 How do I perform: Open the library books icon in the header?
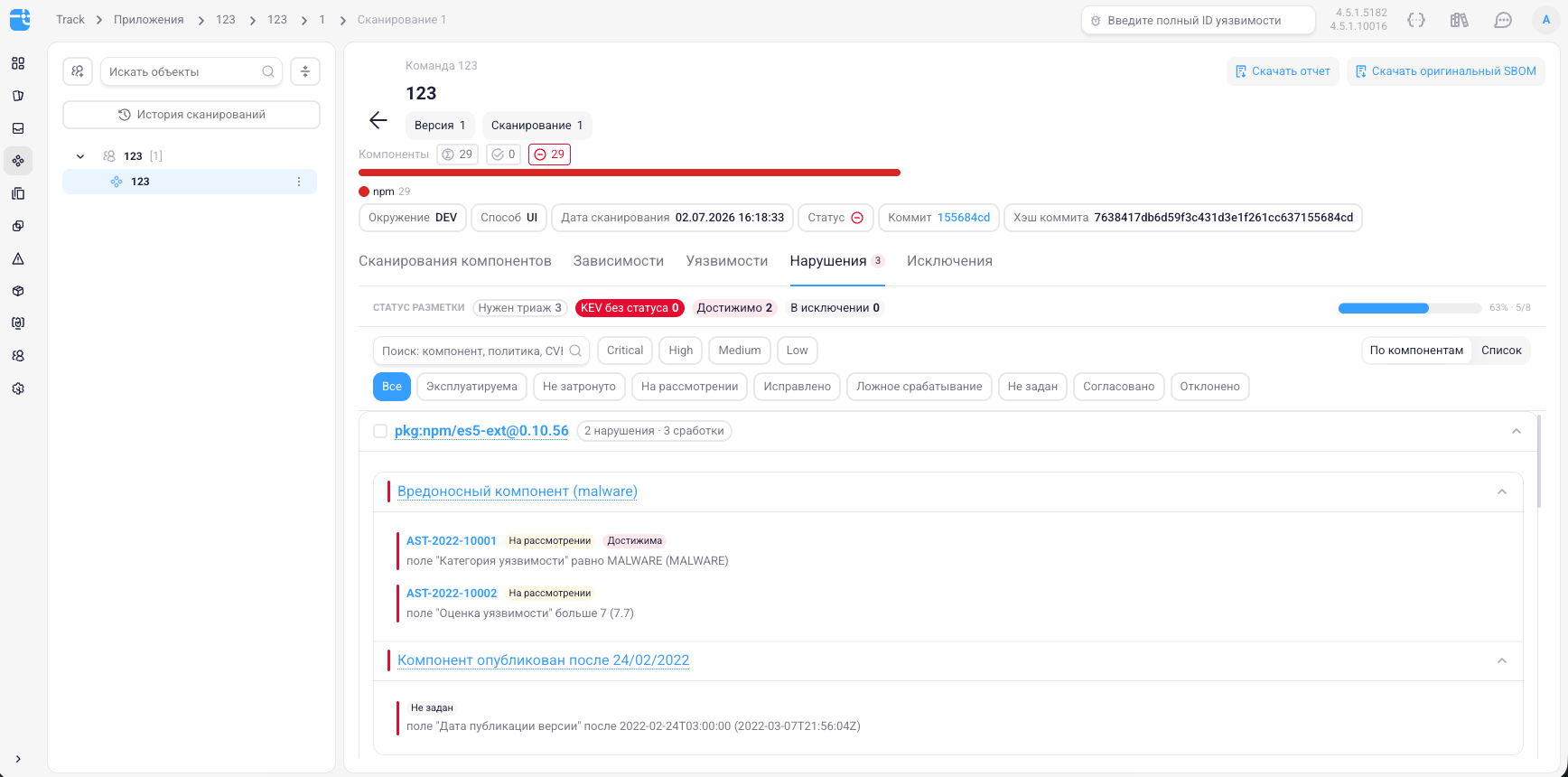pos(1460,20)
